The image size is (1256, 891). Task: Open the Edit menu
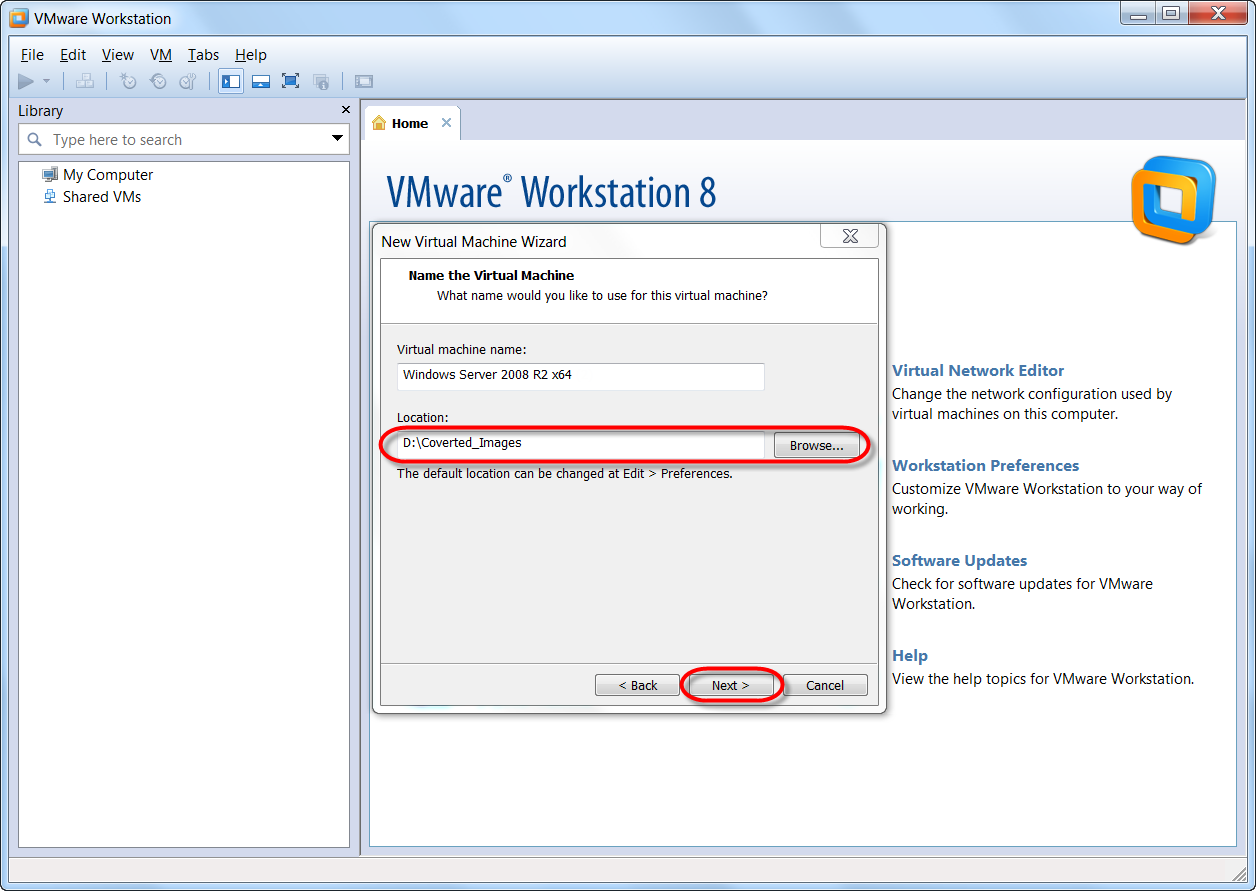click(x=73, y=55)
